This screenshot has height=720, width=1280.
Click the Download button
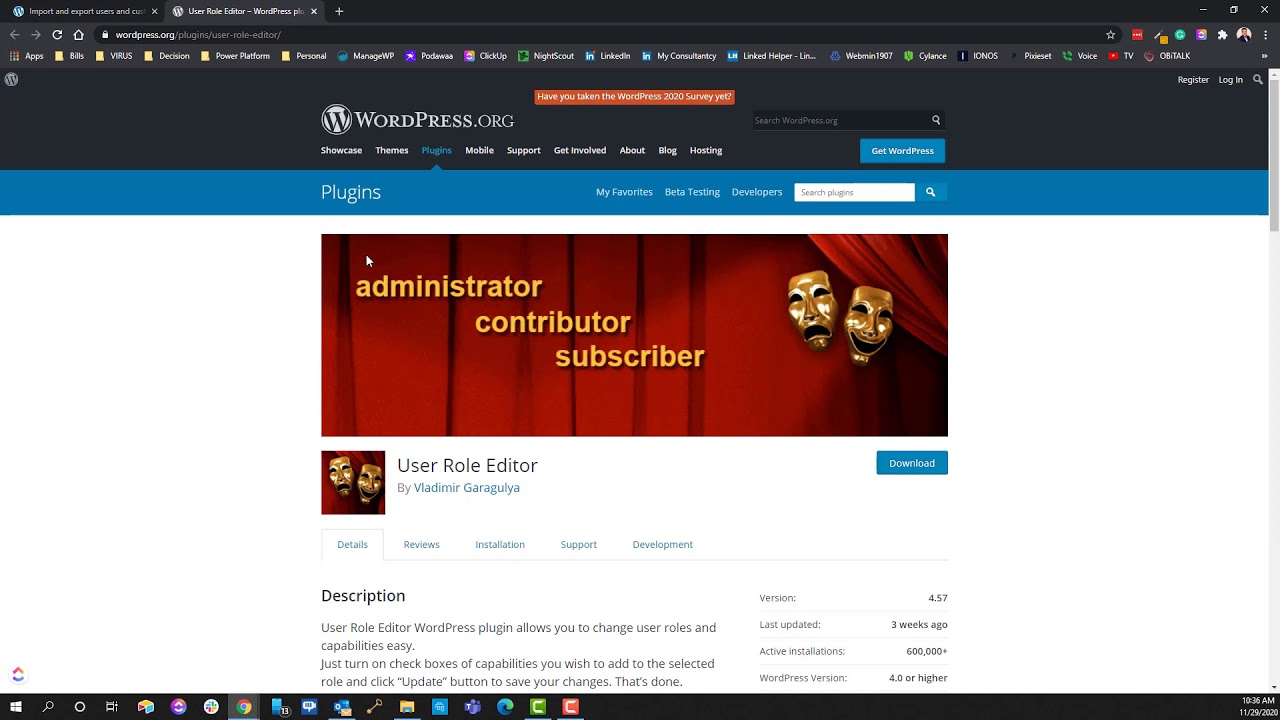[912, 463]
